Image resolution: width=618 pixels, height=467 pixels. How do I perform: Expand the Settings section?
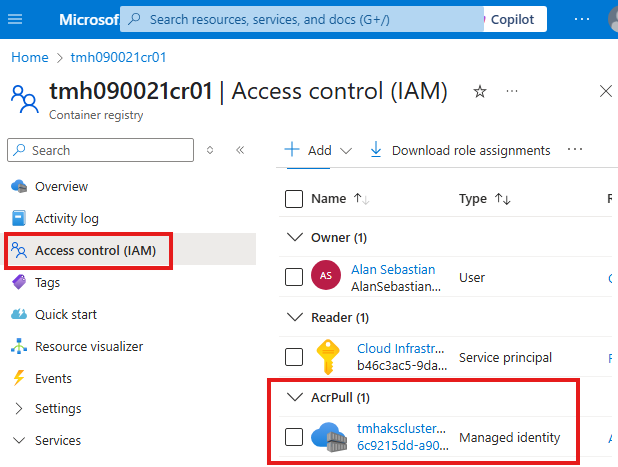(19, 409)
